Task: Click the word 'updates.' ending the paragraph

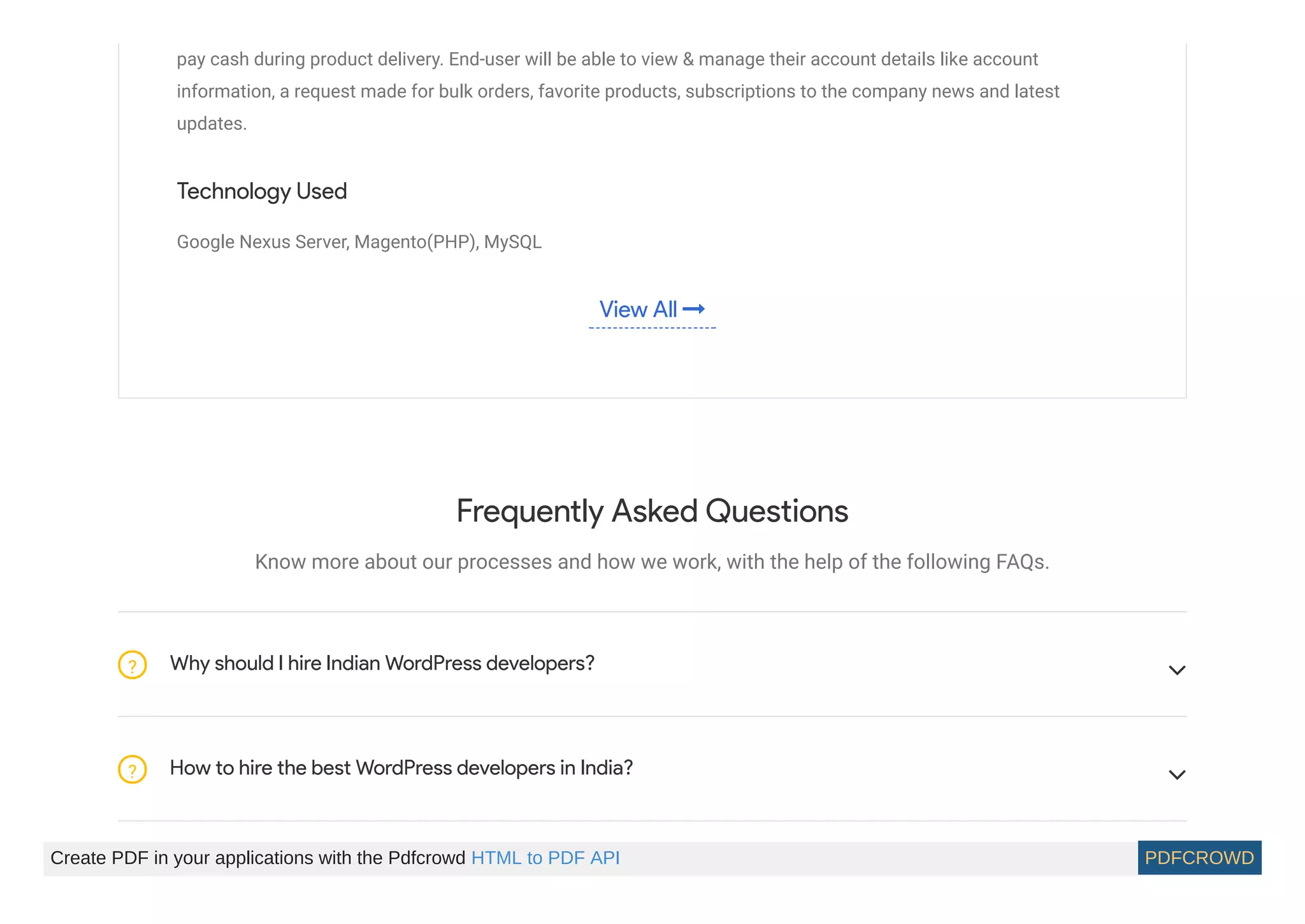Action: [x=212, y=124]
